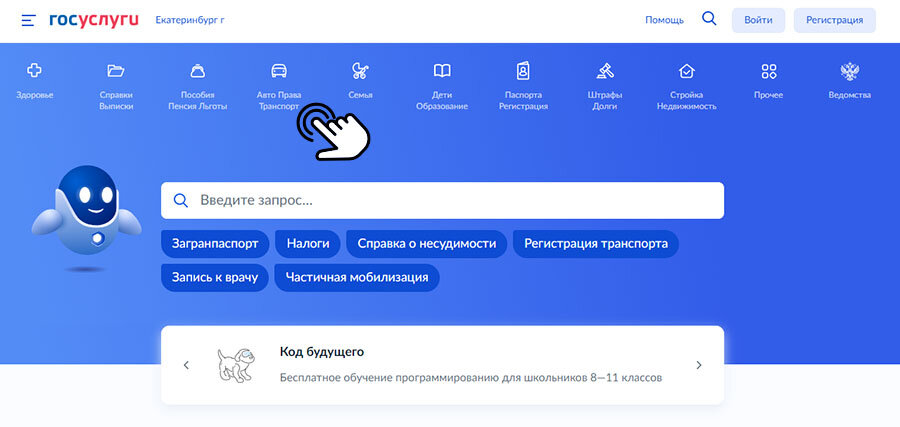Click the Регистрация button
This screenshot has width=900, height=427.
pos(835,20)
